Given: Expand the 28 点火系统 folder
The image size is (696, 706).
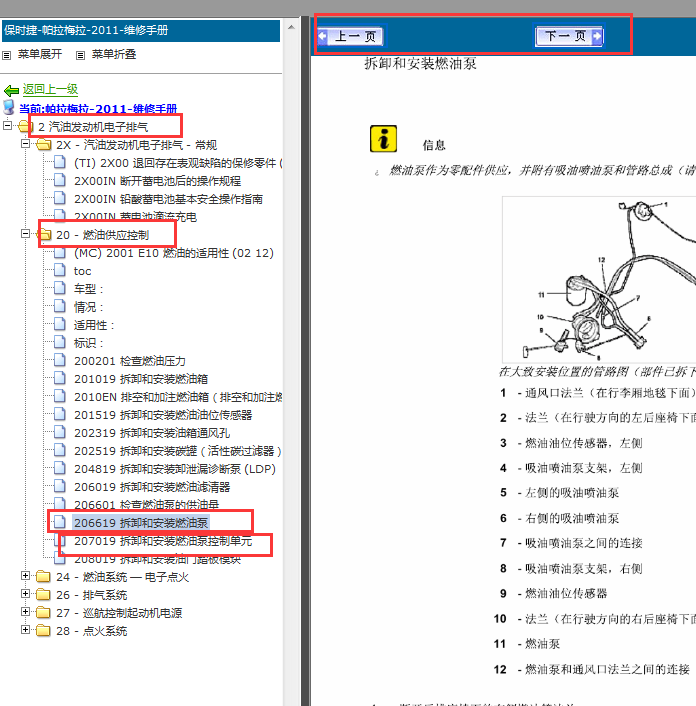Looking at the screenshot, I should click(25, 630).
